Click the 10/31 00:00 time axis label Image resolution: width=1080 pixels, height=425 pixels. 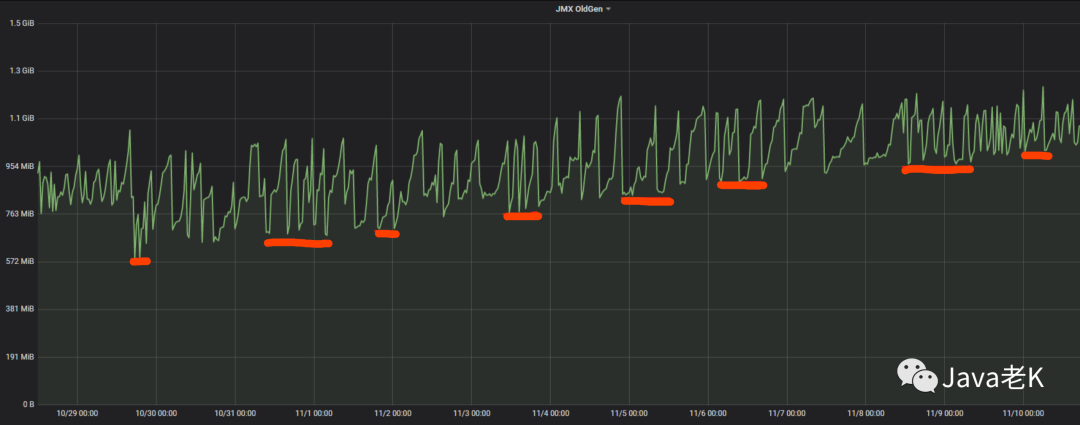[x=235, y=414]
